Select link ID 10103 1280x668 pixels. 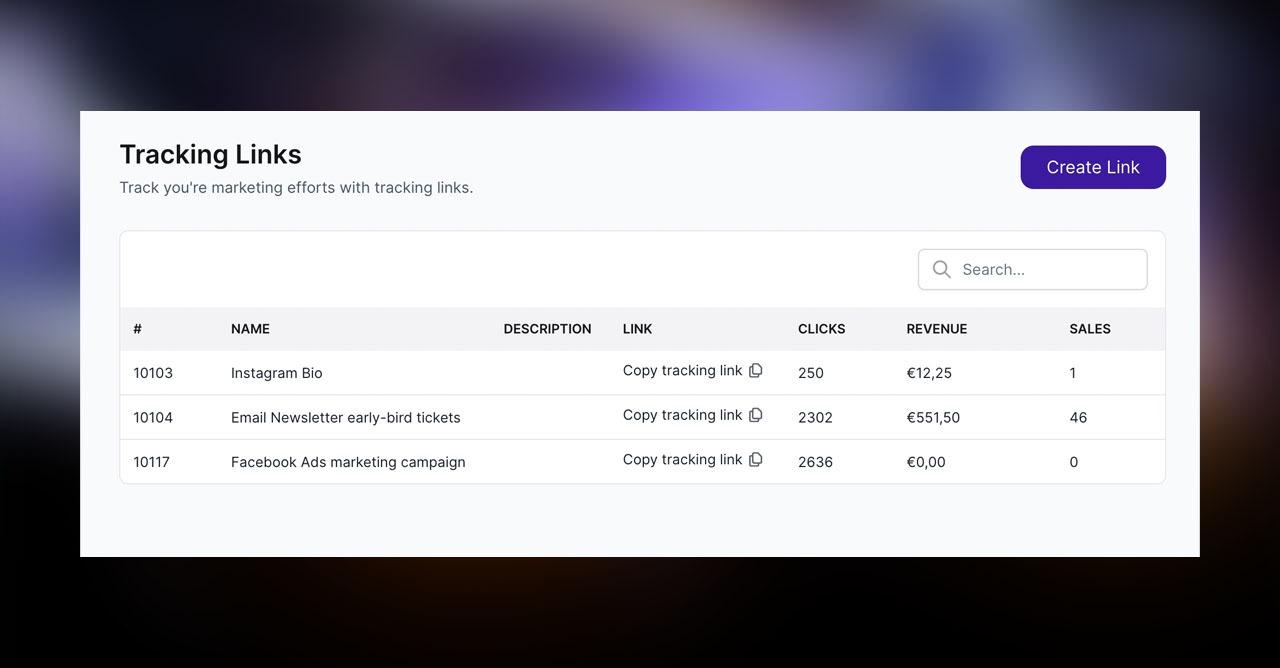pos(153,373)
